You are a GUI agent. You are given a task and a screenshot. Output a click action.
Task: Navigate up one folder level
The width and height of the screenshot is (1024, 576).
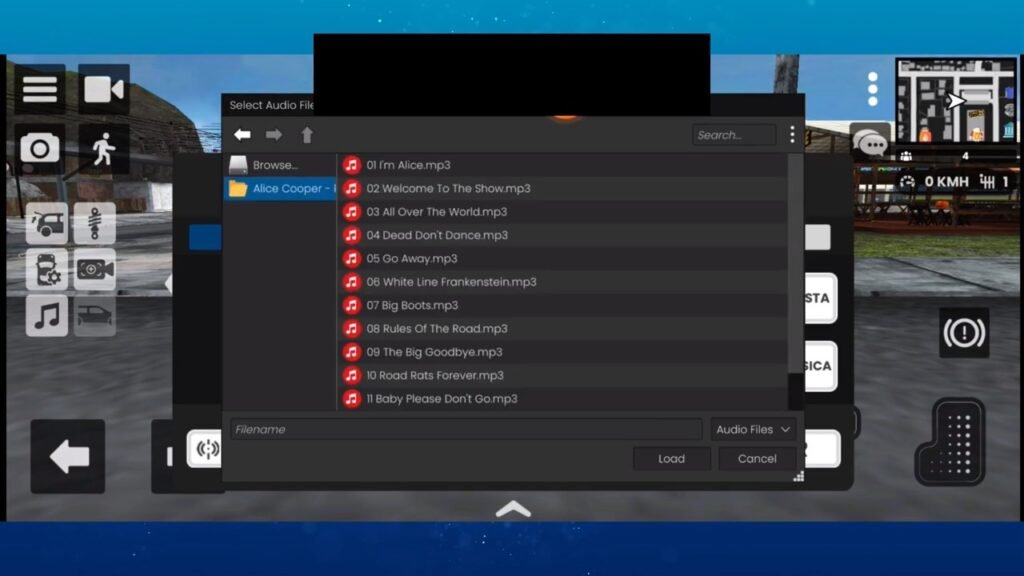click(307, 135)
